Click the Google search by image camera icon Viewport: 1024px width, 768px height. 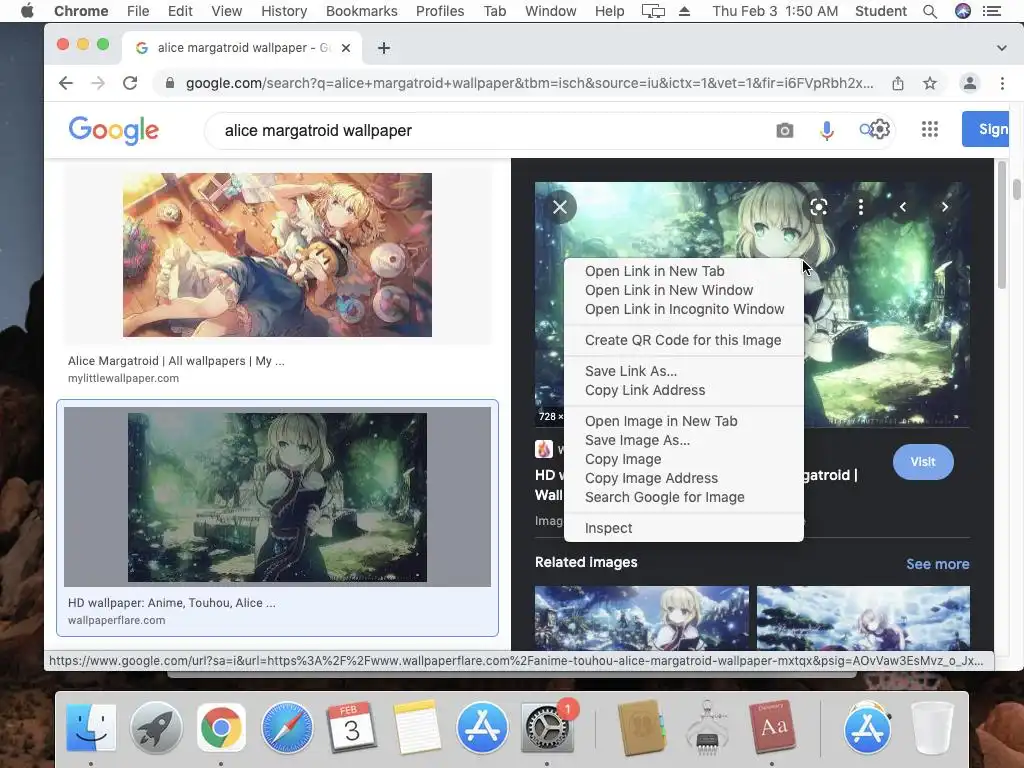point(784,131)
